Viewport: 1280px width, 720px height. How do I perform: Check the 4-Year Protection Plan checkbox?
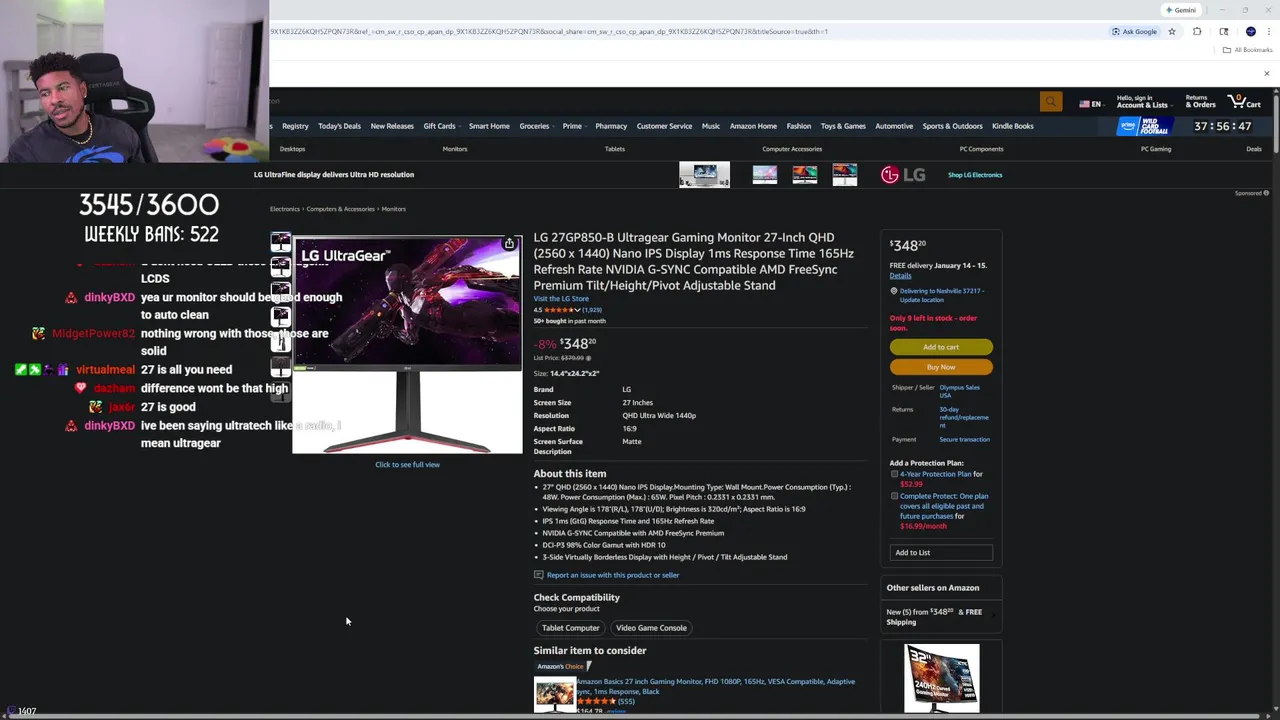coord(894,474)
